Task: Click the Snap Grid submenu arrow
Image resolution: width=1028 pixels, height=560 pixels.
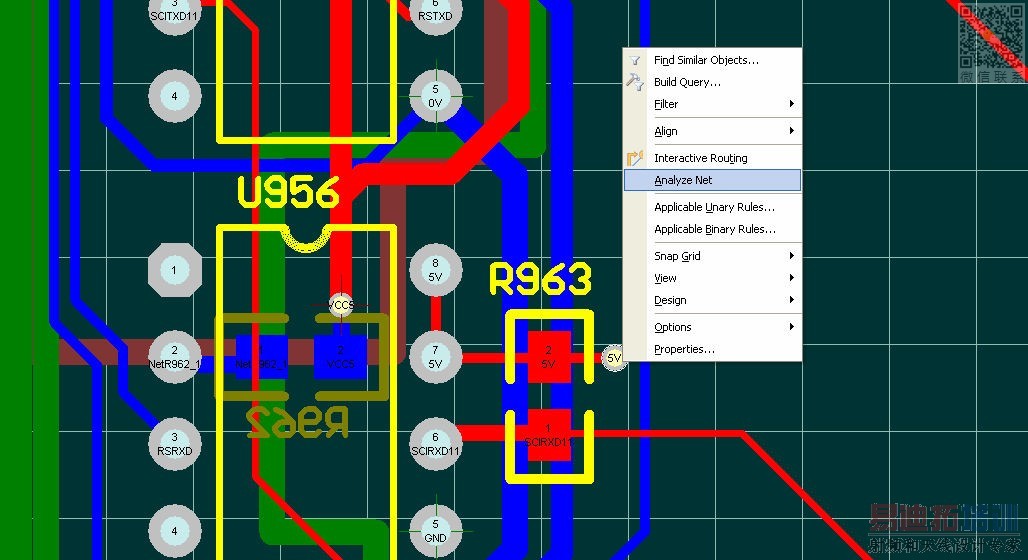Action: click(791, 256)
